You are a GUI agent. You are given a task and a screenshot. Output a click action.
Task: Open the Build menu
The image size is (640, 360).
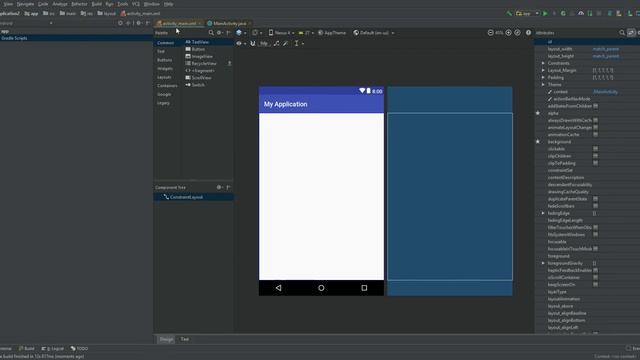[97, 4]
